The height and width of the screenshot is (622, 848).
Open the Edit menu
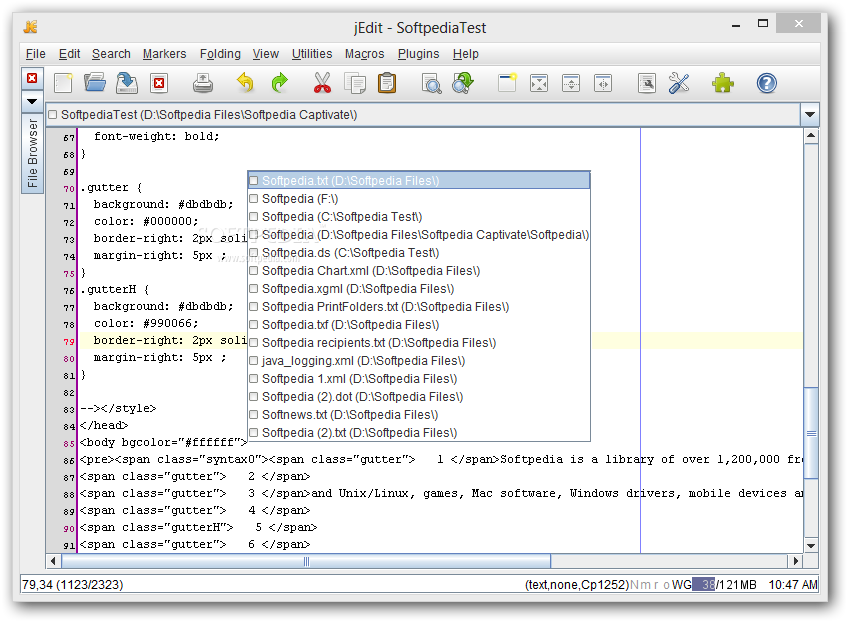69,54
